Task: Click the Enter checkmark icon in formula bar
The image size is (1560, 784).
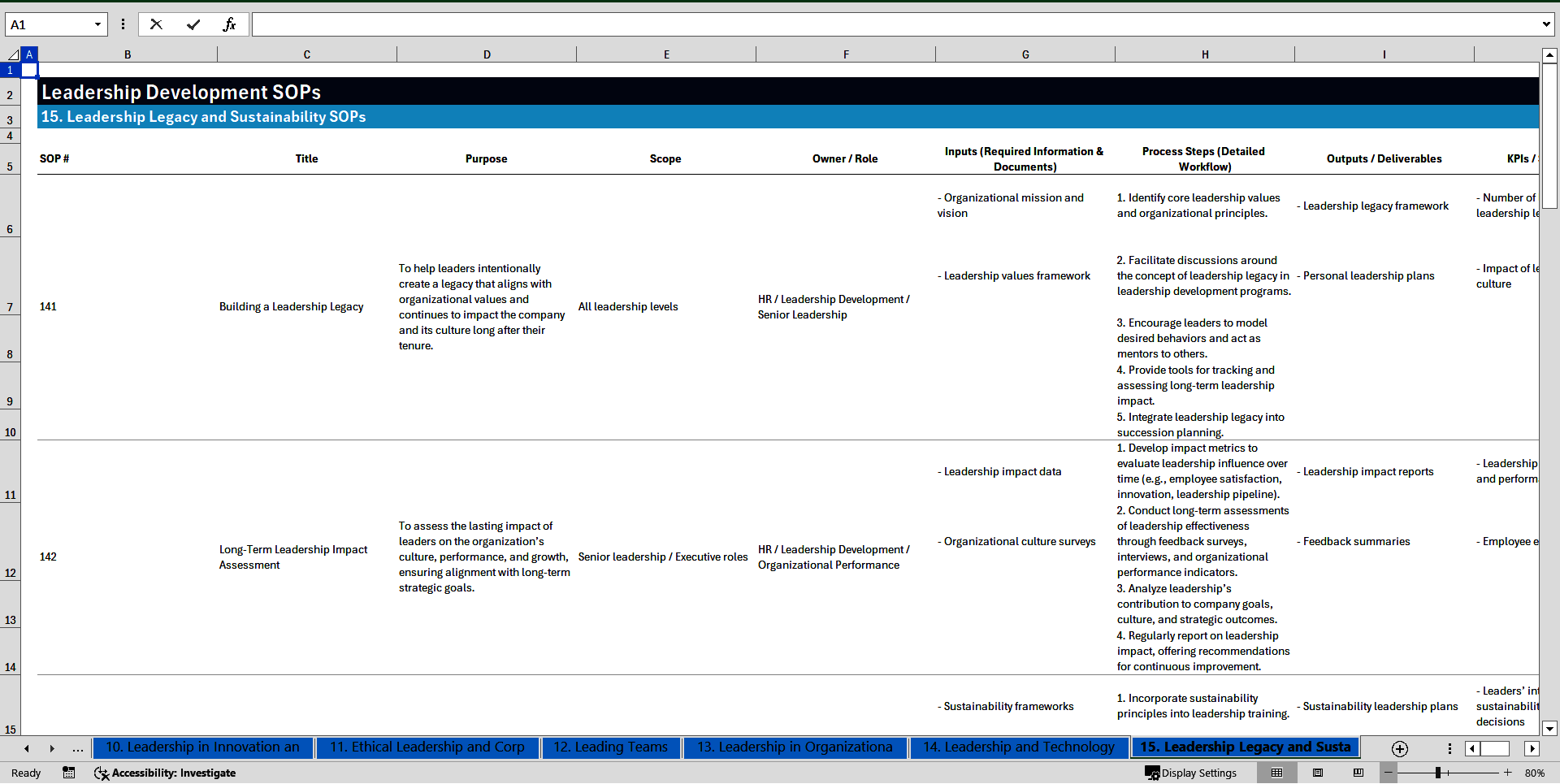Action: coord(193,24)
